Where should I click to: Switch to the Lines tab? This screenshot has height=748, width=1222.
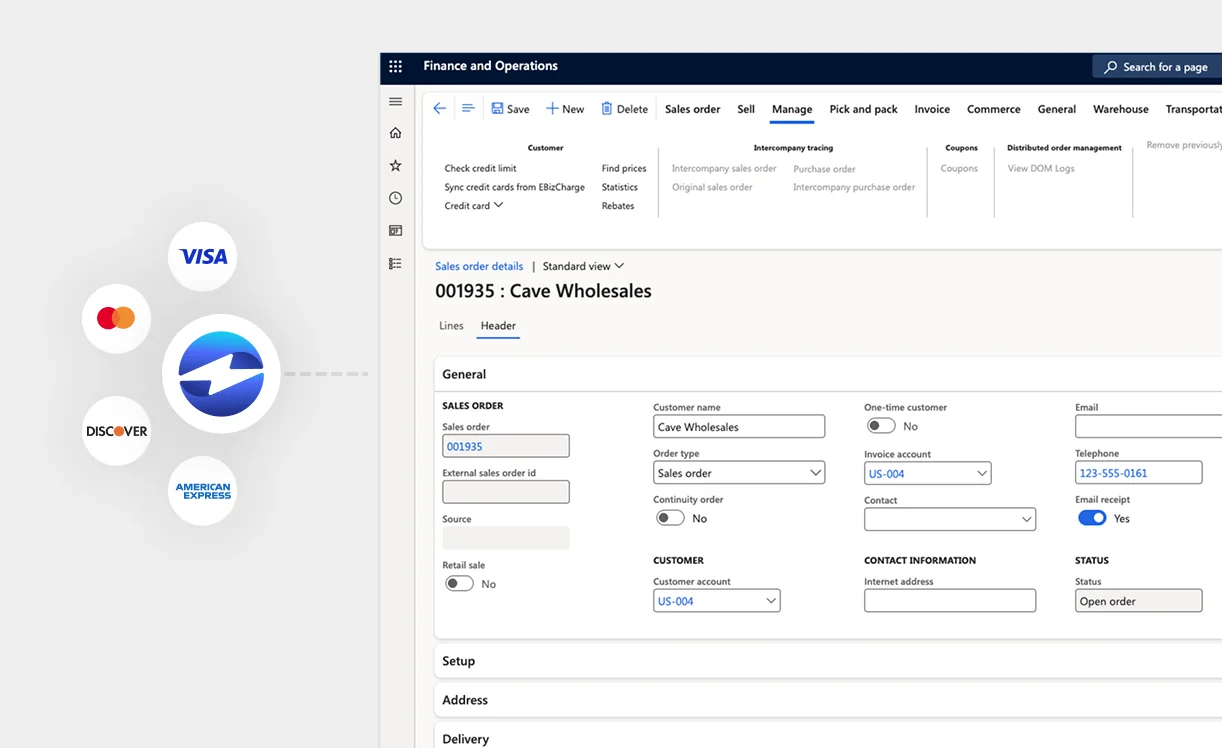(451, 326)
